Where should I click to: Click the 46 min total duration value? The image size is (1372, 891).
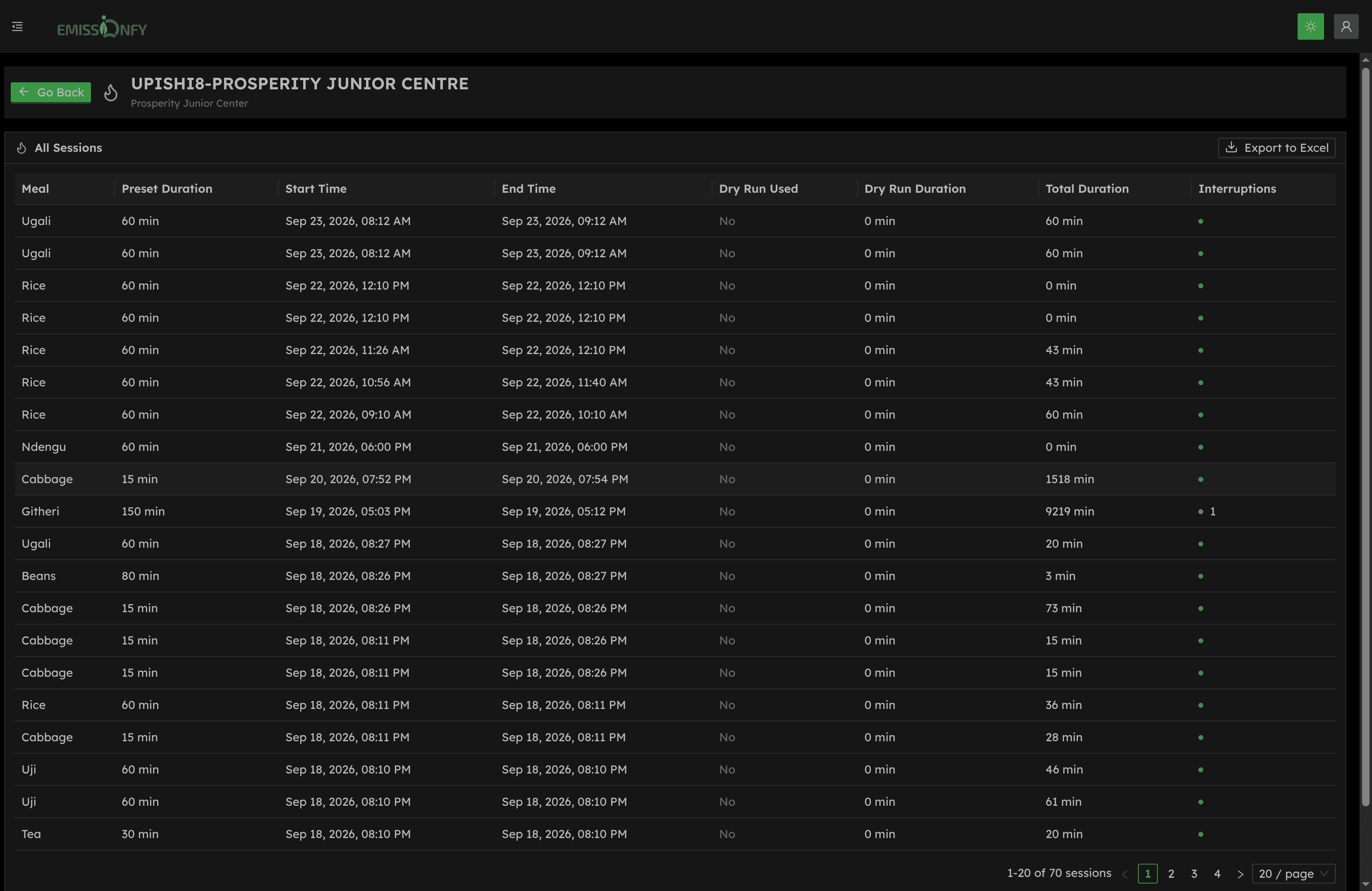(1064, 770)
